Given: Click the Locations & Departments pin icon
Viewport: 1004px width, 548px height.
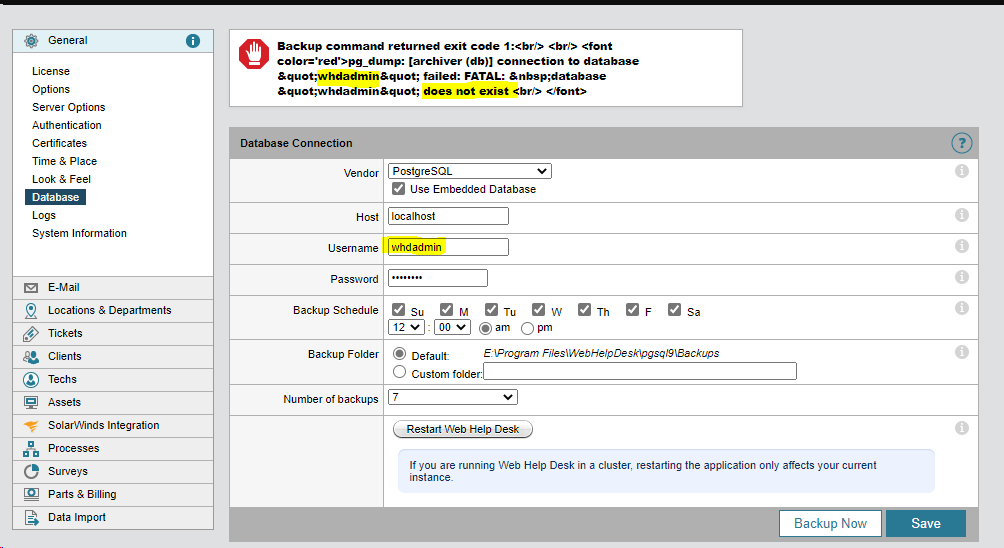Looking at the screenshot, I should (x=30, y=310).
